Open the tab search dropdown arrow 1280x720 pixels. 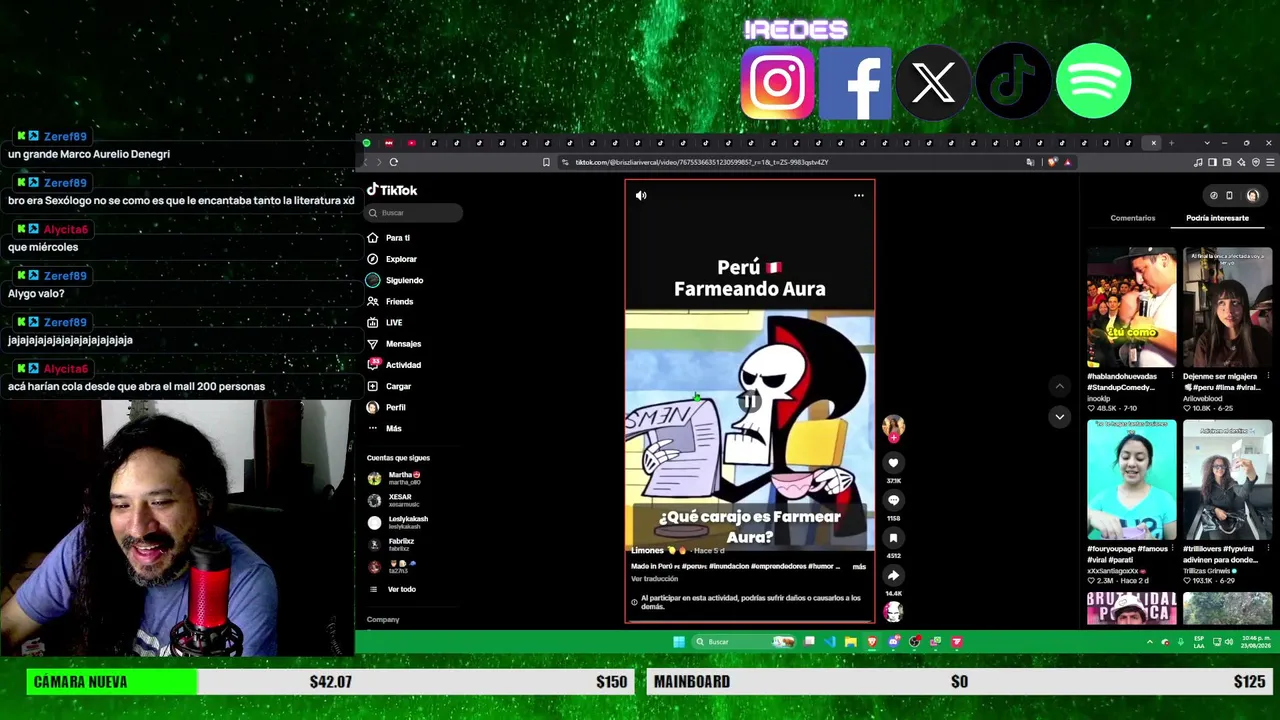[x=1207, y=143]
